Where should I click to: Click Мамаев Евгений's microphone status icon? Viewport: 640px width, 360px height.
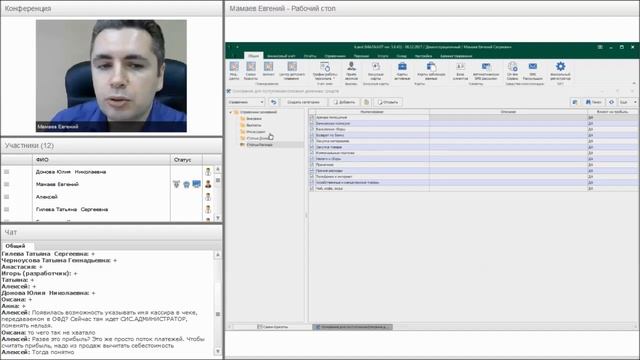pyautogui.click(x=176, y=184)
